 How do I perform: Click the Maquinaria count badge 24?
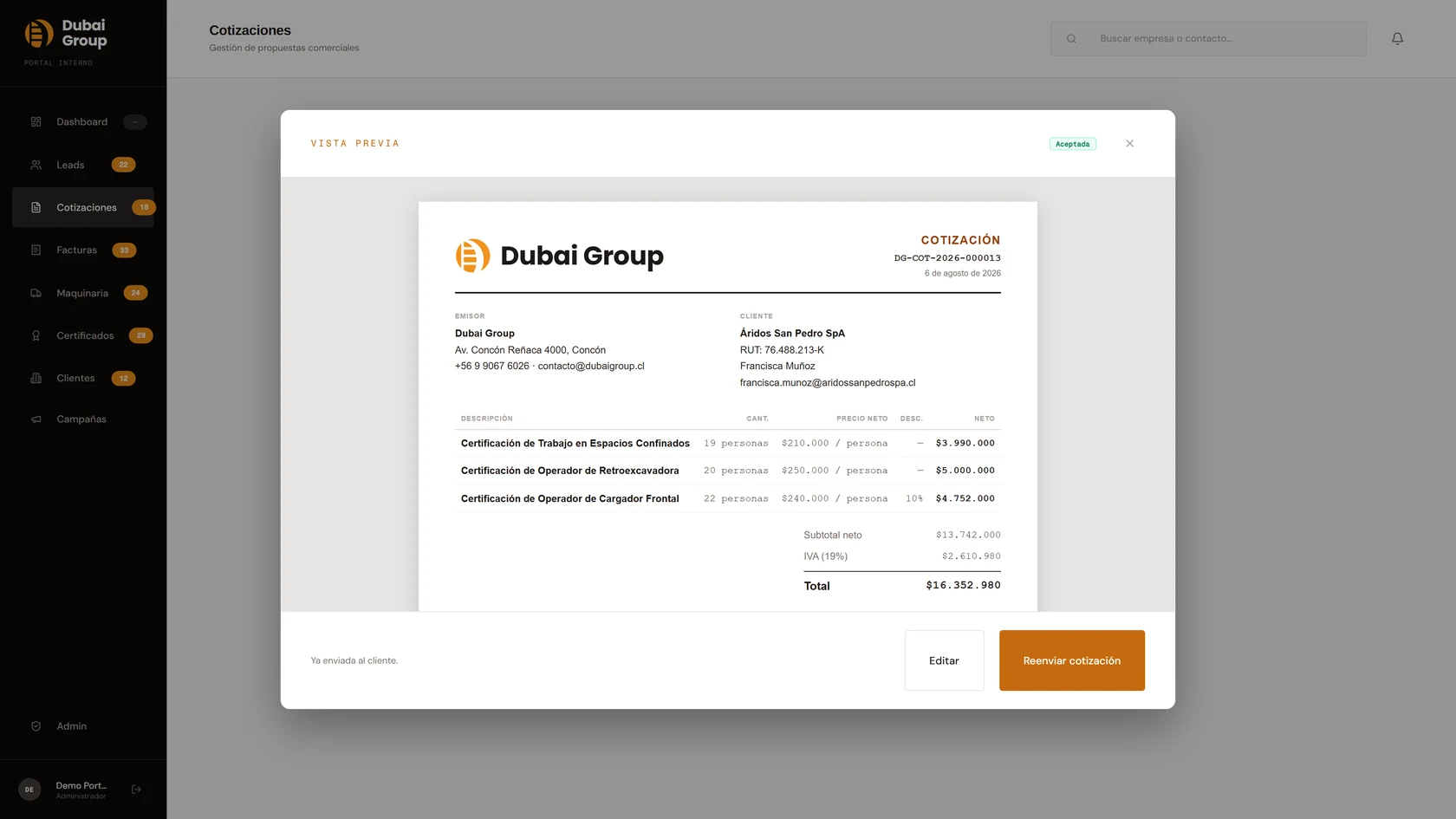[x=135, y=293]
